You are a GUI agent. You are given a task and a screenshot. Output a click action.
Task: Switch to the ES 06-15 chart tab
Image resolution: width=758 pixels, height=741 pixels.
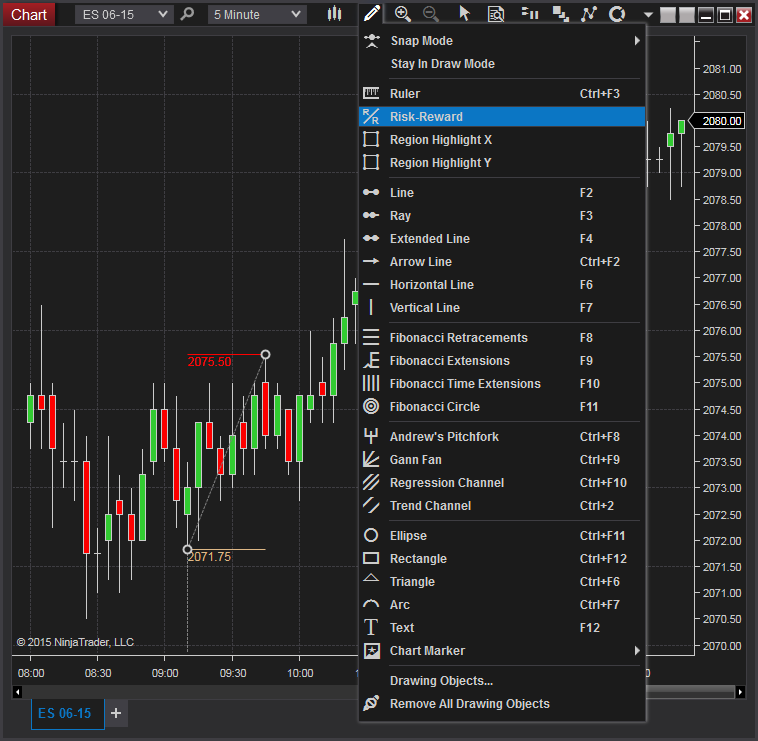[68, 713]
